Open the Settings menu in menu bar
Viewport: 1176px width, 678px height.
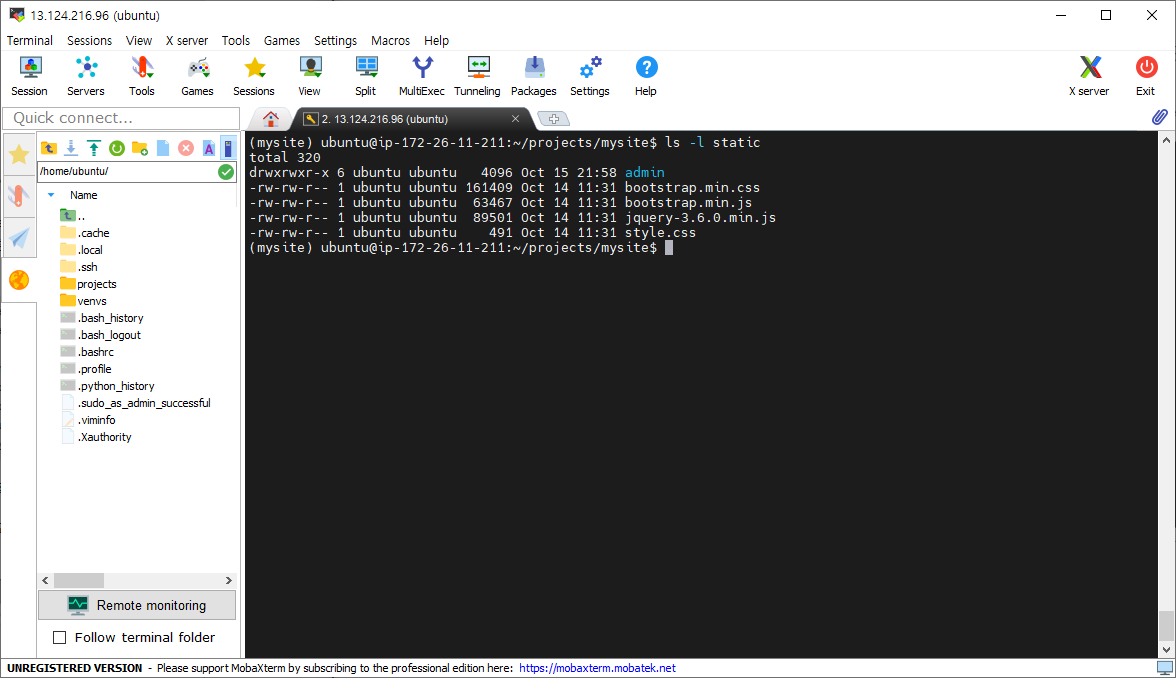coord(335,40)
